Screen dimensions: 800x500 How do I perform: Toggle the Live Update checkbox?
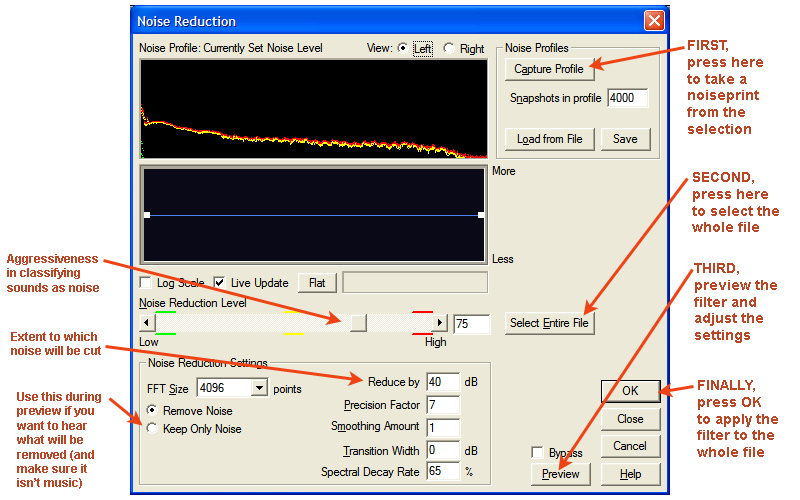[x=221, y=283]
